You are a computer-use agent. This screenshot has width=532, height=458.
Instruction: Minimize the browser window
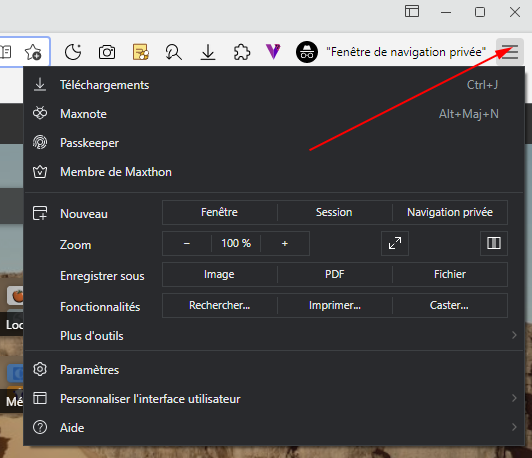[x=446, y=12]
